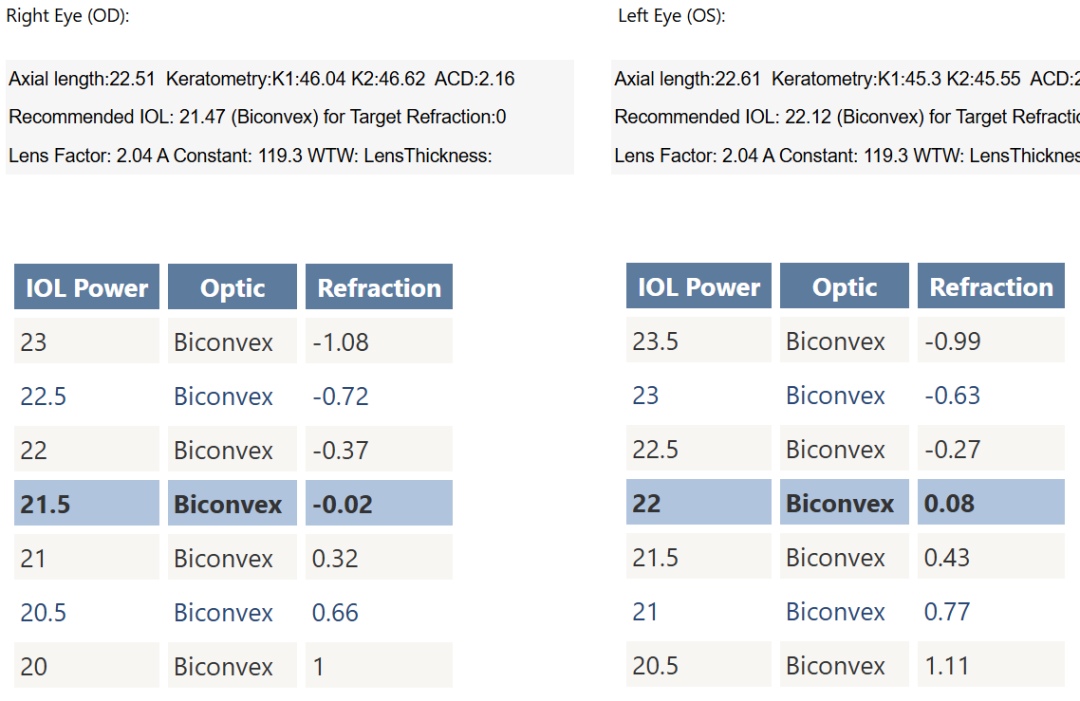Viewport: 1080px width, 701px height.
Task: Click right eye axial length 22.51 summary line
Action: (x=262, y=78)
